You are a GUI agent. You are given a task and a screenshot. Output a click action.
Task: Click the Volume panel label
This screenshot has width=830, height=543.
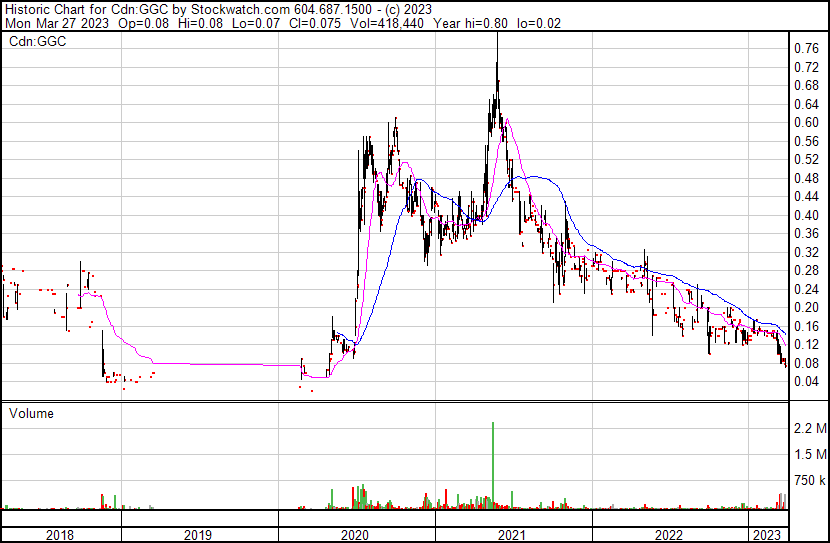pyautogui.click(x=31, y=413)
